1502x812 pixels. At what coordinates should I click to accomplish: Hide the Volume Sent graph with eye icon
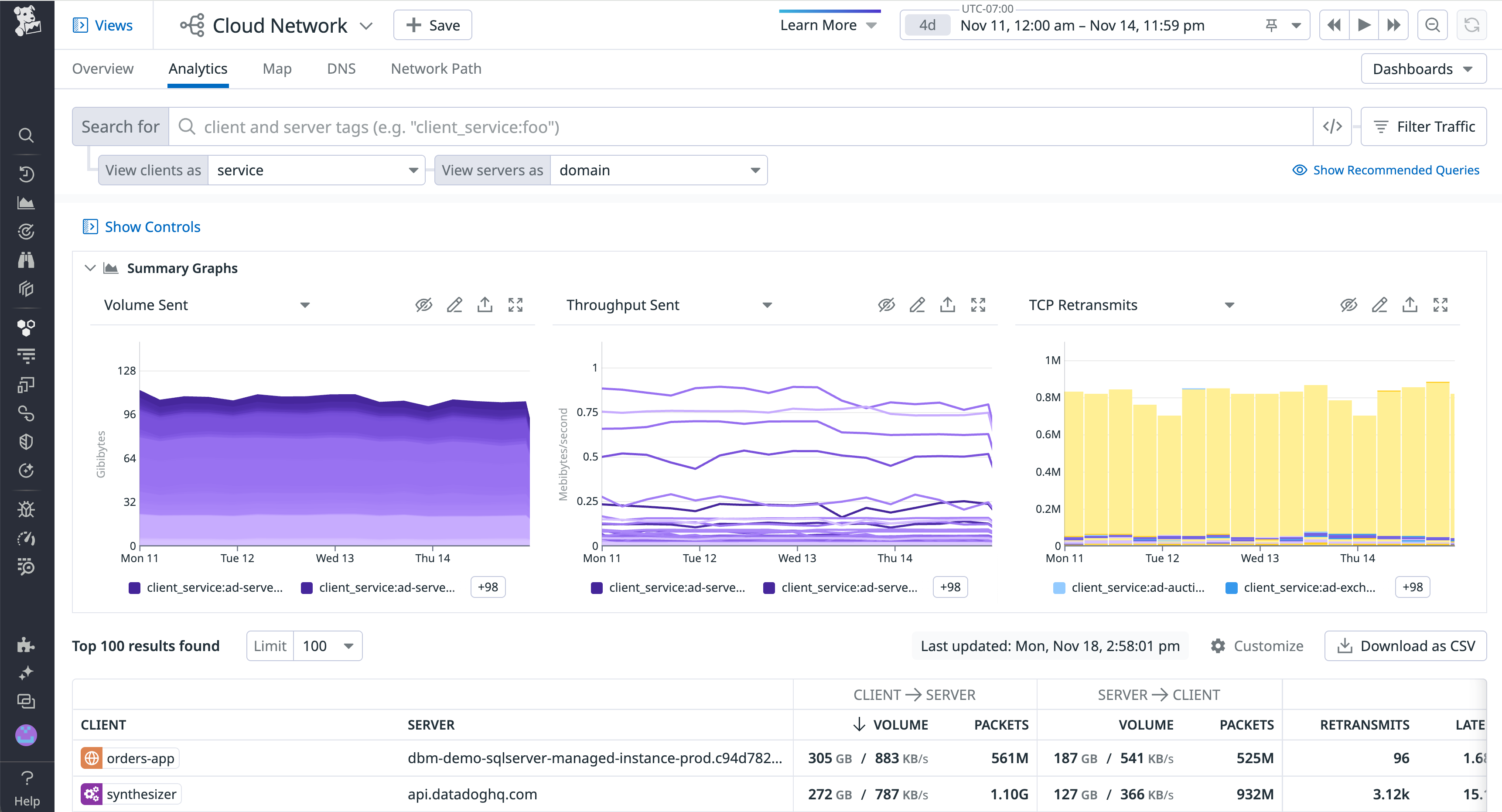424,304
